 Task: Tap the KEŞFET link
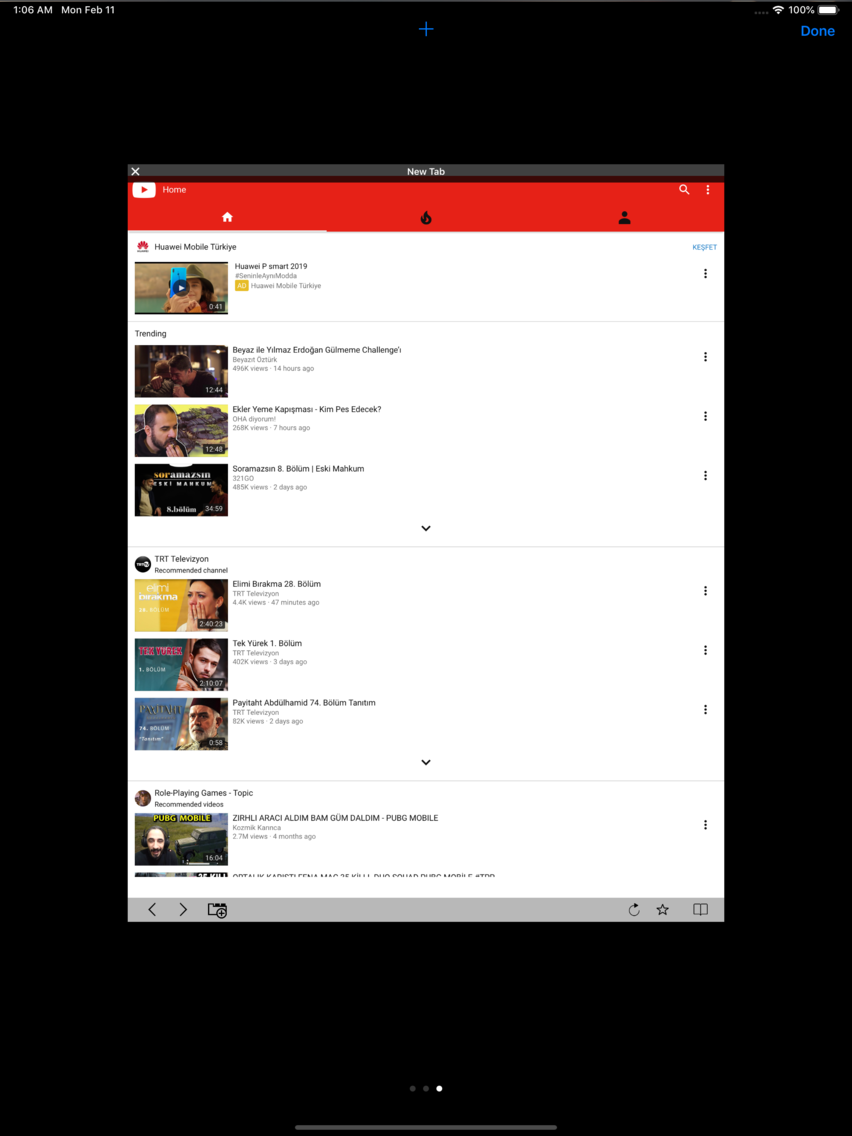pyautogui.click(x=704, y=246)
